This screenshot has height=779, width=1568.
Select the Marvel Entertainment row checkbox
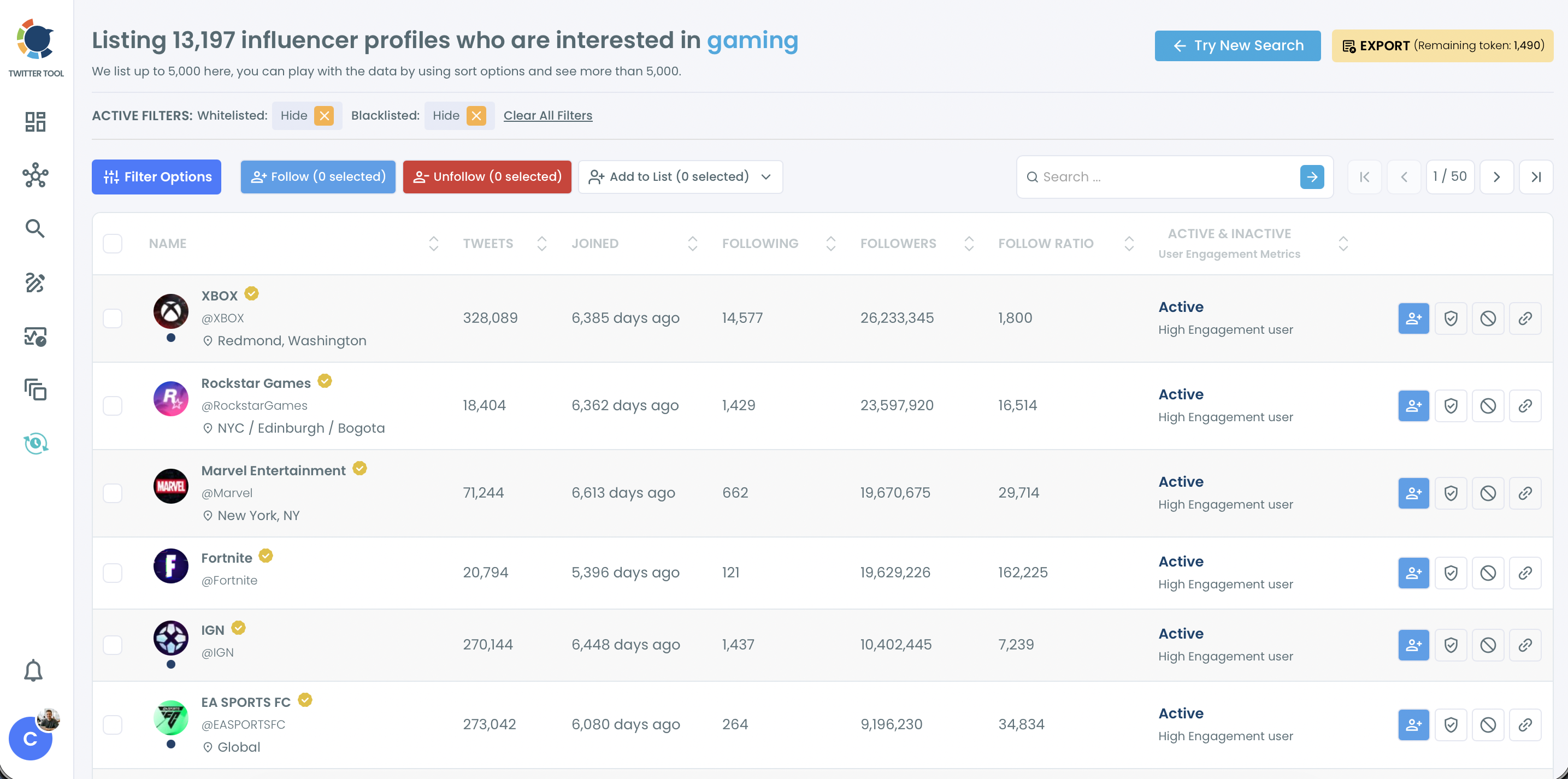click(x=113, y=493)
